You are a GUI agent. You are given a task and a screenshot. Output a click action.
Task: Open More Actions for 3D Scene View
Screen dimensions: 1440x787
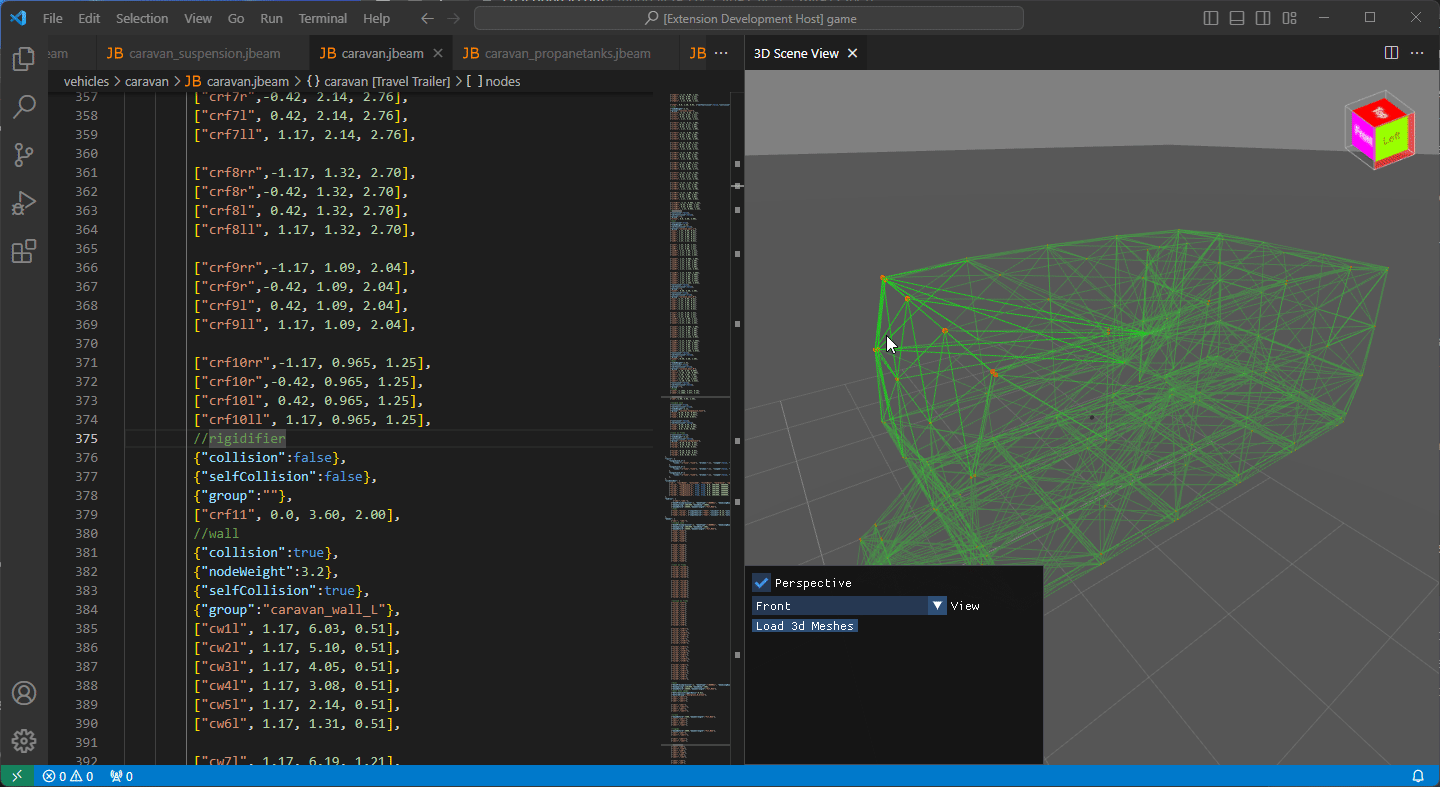click(x=1417, y=53)
